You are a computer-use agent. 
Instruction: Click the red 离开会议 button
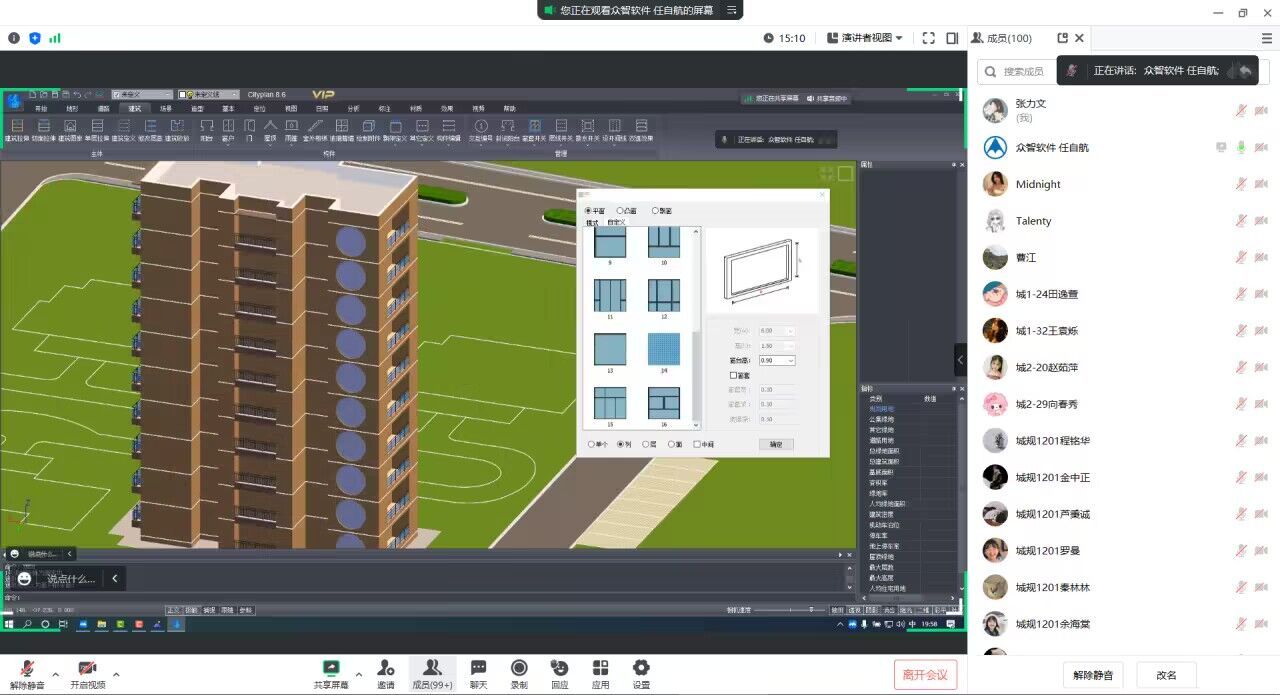926,675
